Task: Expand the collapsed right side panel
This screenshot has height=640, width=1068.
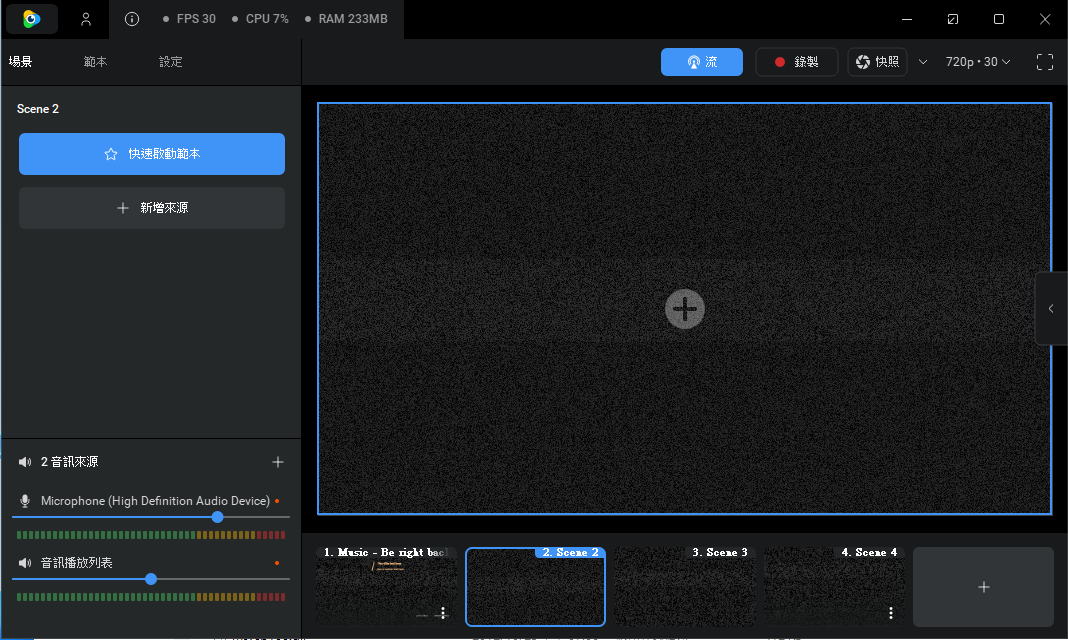Action: pyautogui.click(x=1051, y=308)
